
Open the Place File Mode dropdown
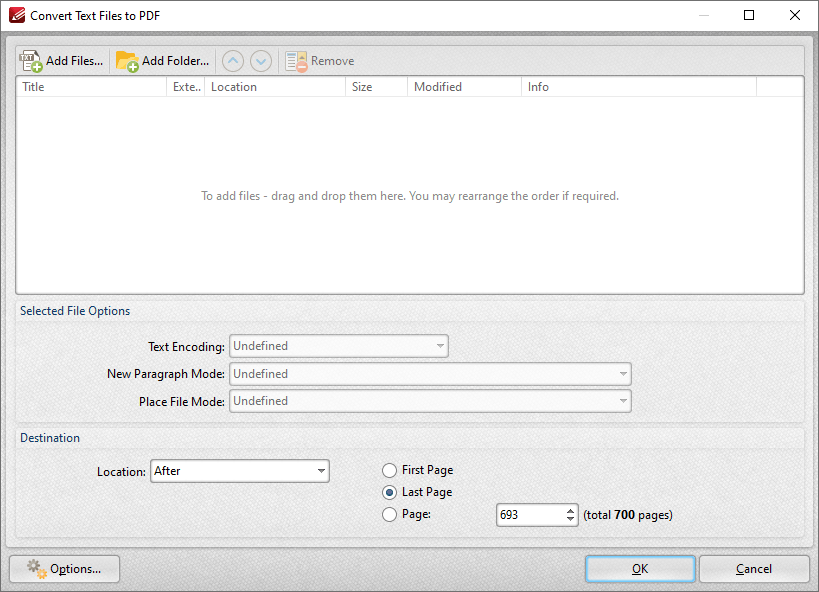(x=430, y=401)
